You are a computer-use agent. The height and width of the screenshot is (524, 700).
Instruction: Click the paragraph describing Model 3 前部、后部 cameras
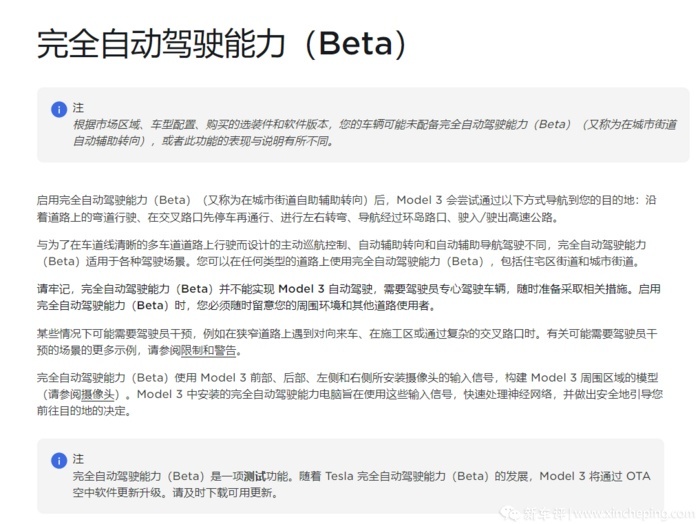350,395
